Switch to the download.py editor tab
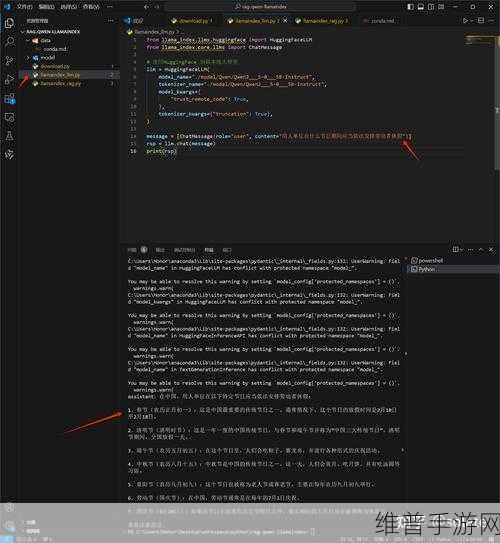Viewport: 500px width, 543px height. (193, 21)
